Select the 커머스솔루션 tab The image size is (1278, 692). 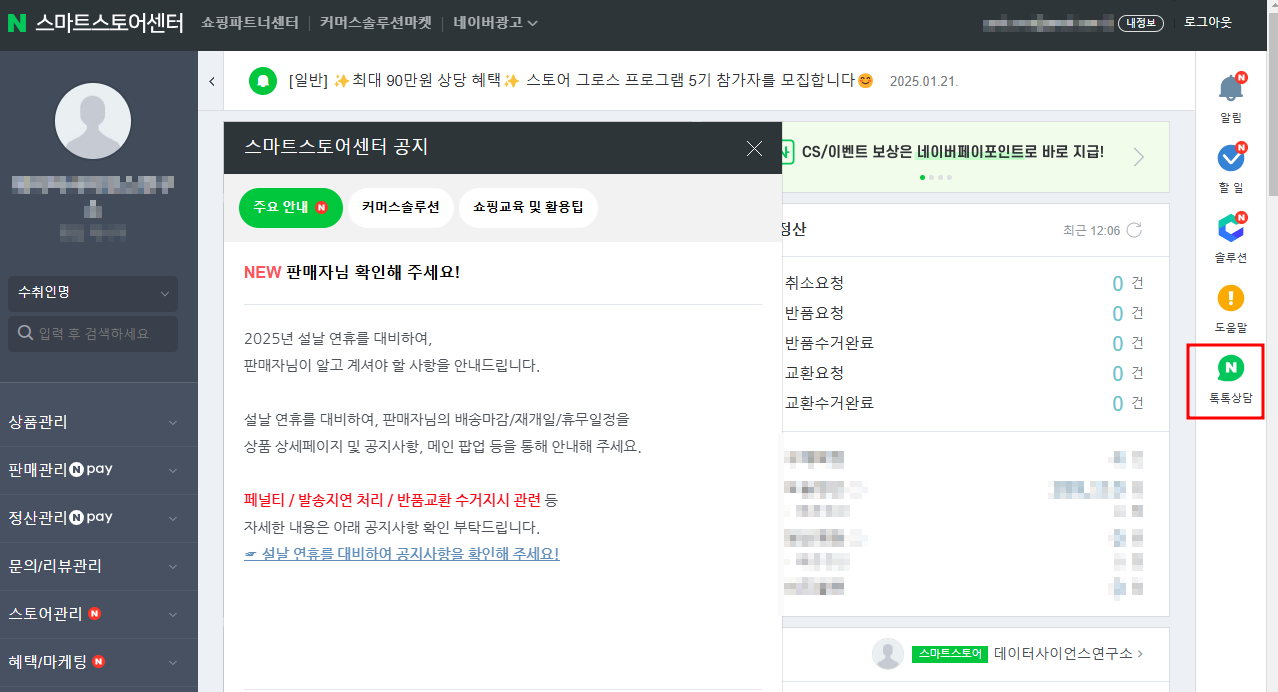pos(401,207)
